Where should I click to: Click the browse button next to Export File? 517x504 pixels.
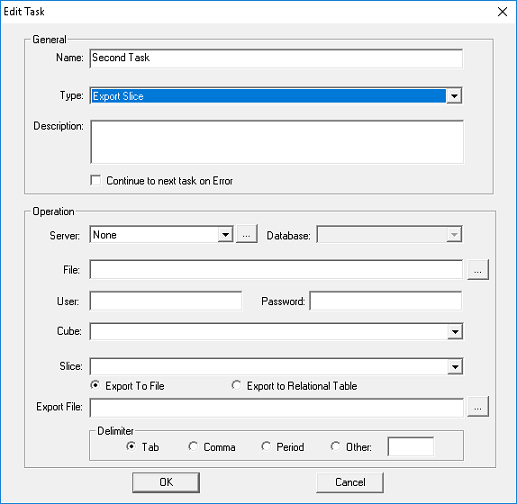click(x=478, y=407)
